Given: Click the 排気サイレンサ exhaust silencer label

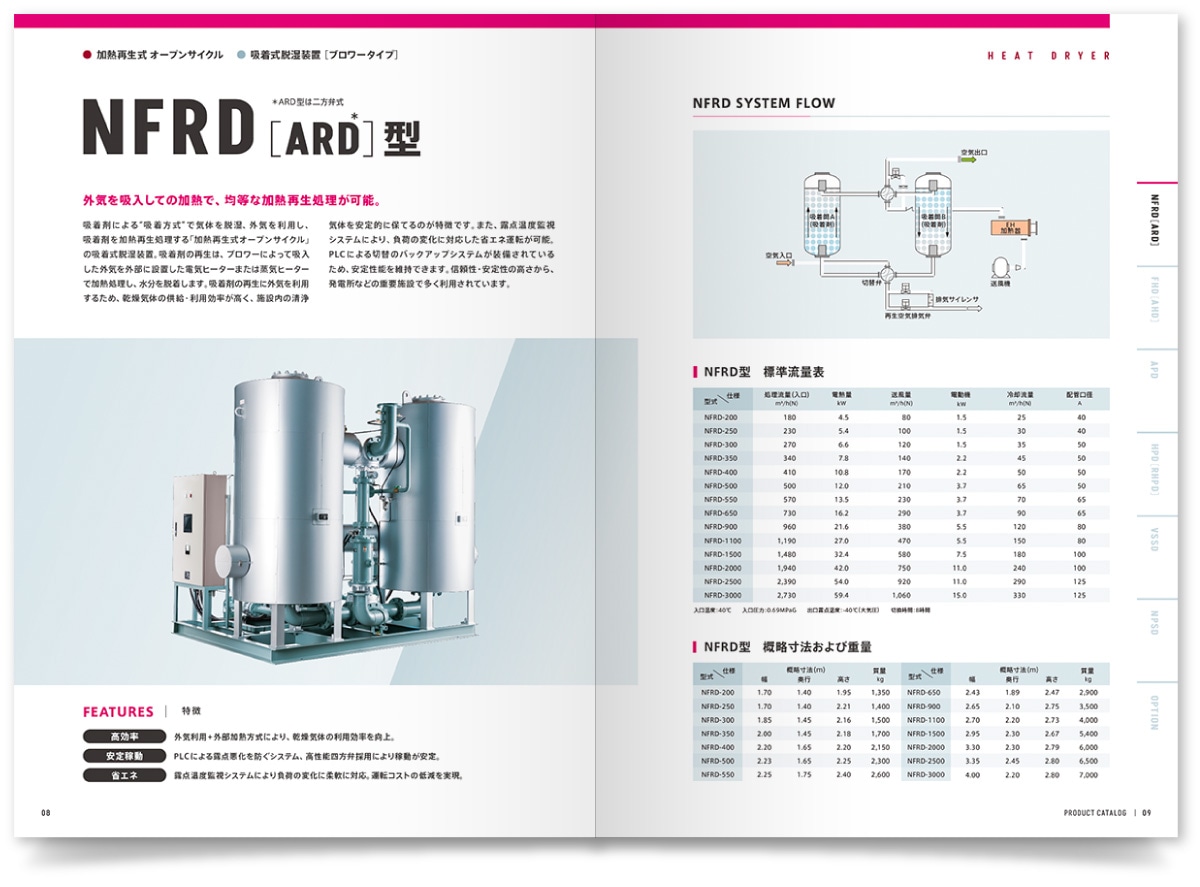Looking at the screenshot, I should pyautogui.click(x=959, y=299).
